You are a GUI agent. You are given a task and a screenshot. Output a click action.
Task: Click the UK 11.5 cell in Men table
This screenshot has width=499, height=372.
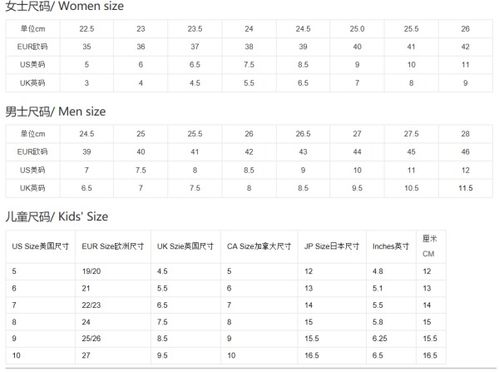[x=465, y=188]
